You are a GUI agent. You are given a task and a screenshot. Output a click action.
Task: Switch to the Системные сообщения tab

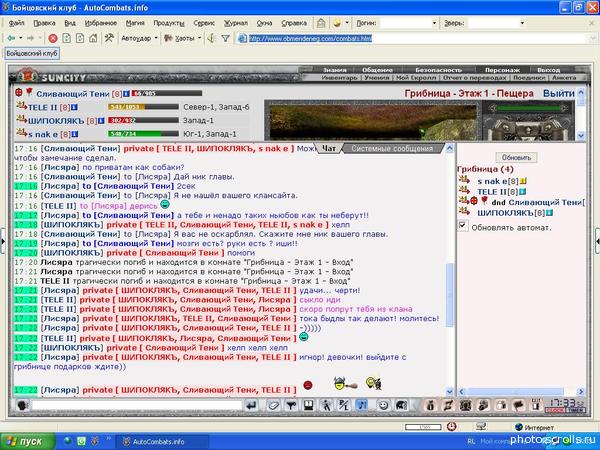392,148
